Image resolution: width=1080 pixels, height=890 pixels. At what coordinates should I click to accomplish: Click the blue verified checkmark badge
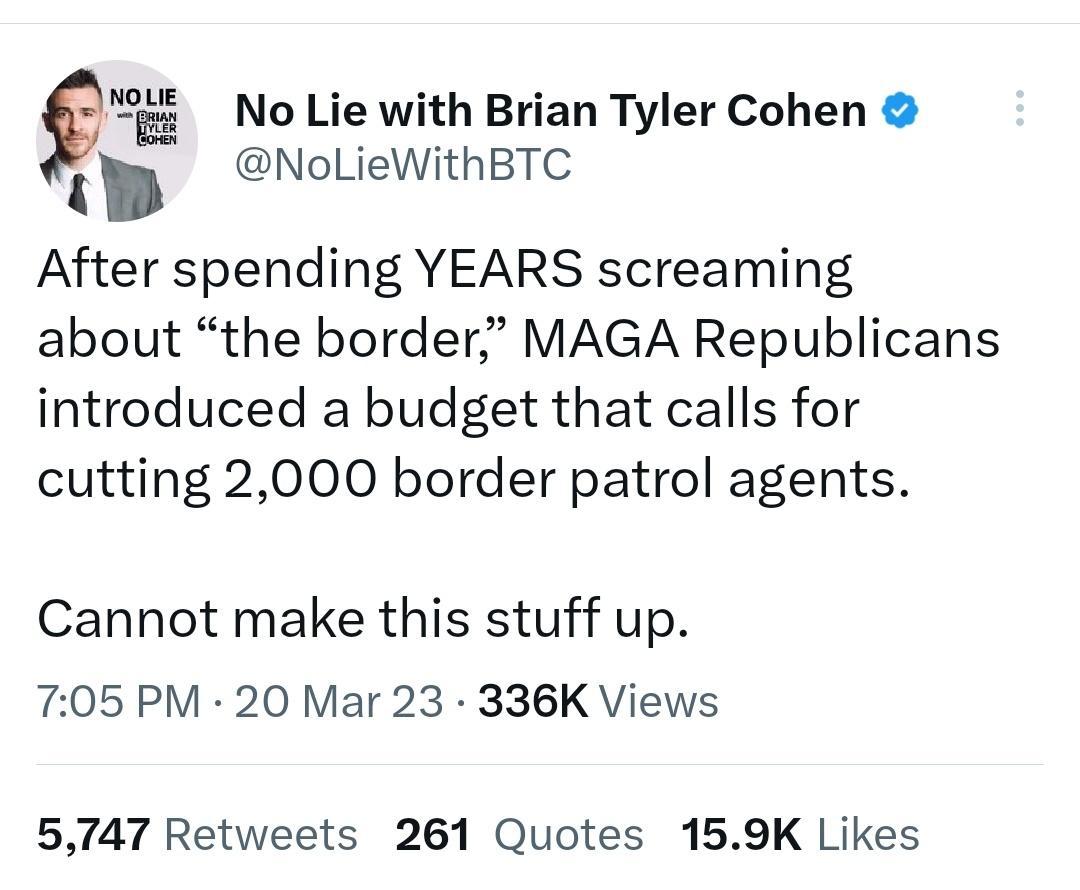click(x=898, y=110)
